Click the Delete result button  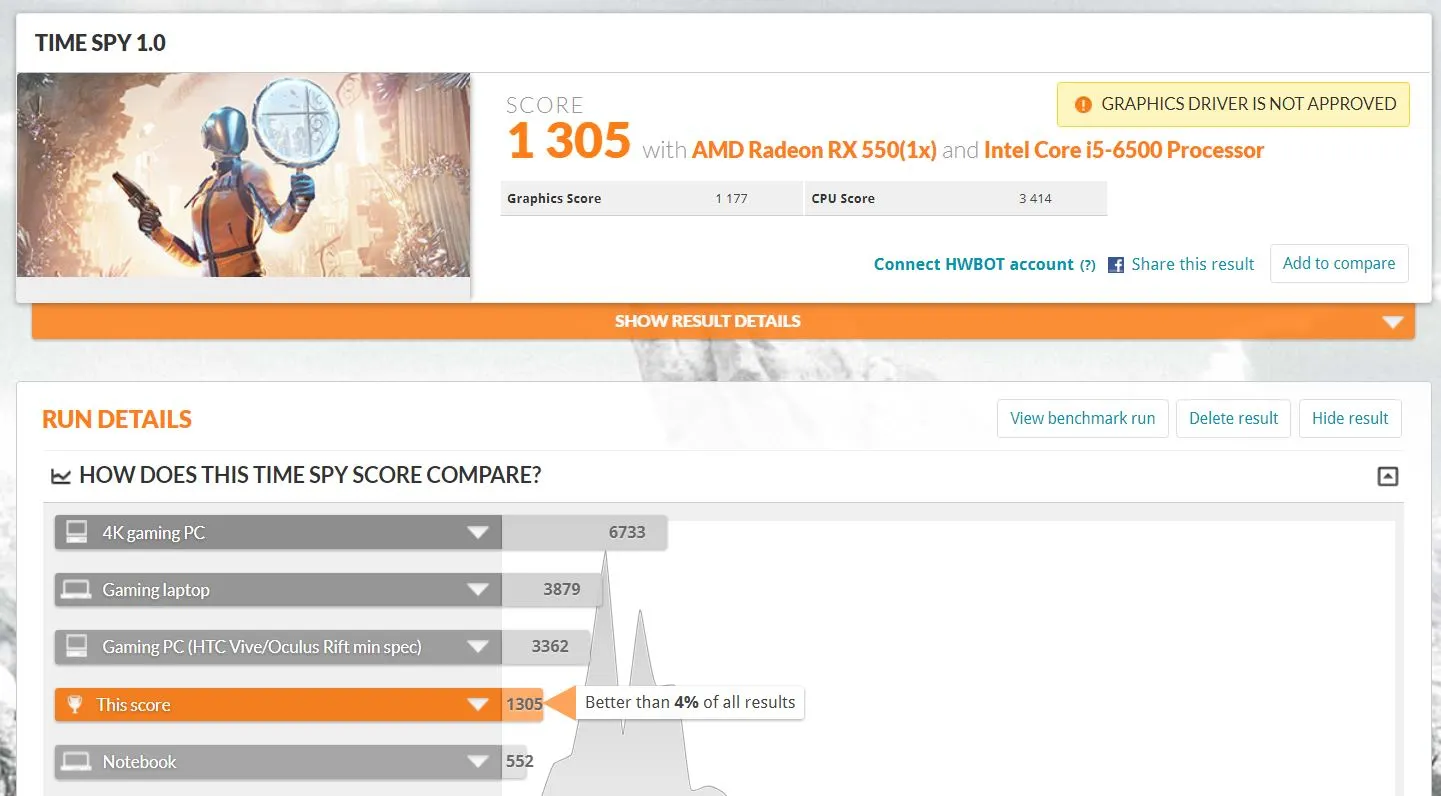tap(1233, 418)
